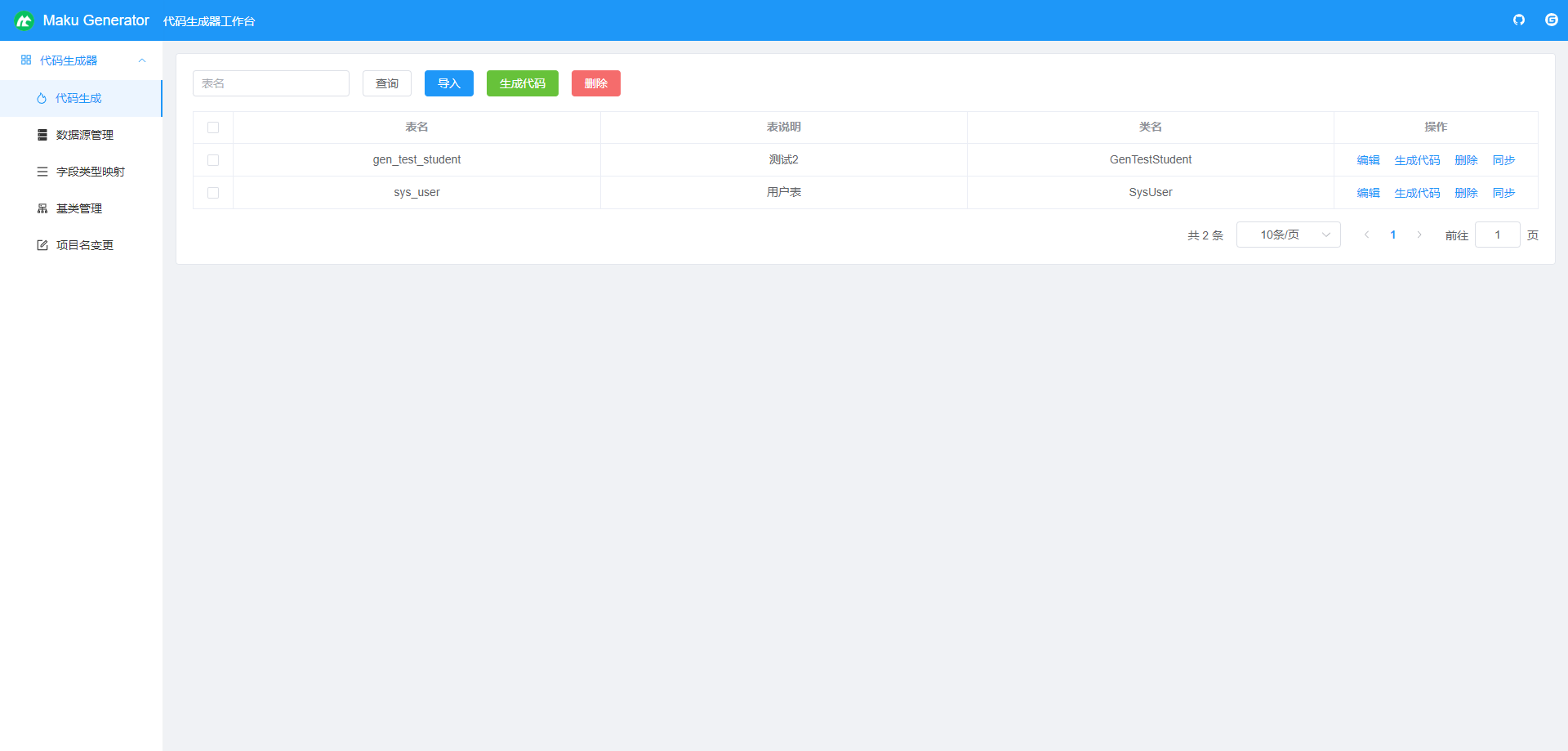Click 生成代码 link for sys_user
Image resolution: width=1568 pixels, height=751 pixels.
tap(1418, 193)
